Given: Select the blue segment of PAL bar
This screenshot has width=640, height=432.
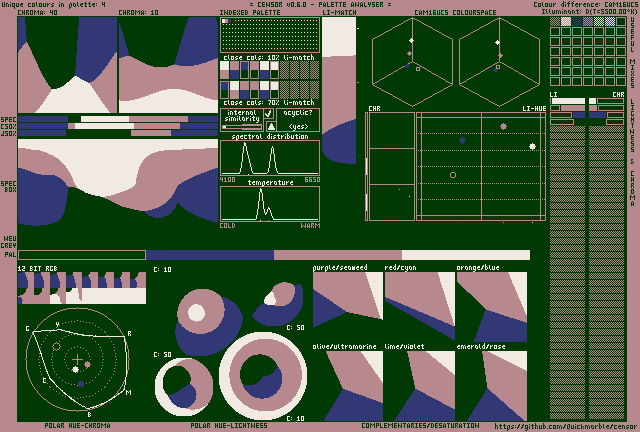Looking at the screenshot, I should pos(210,255).
